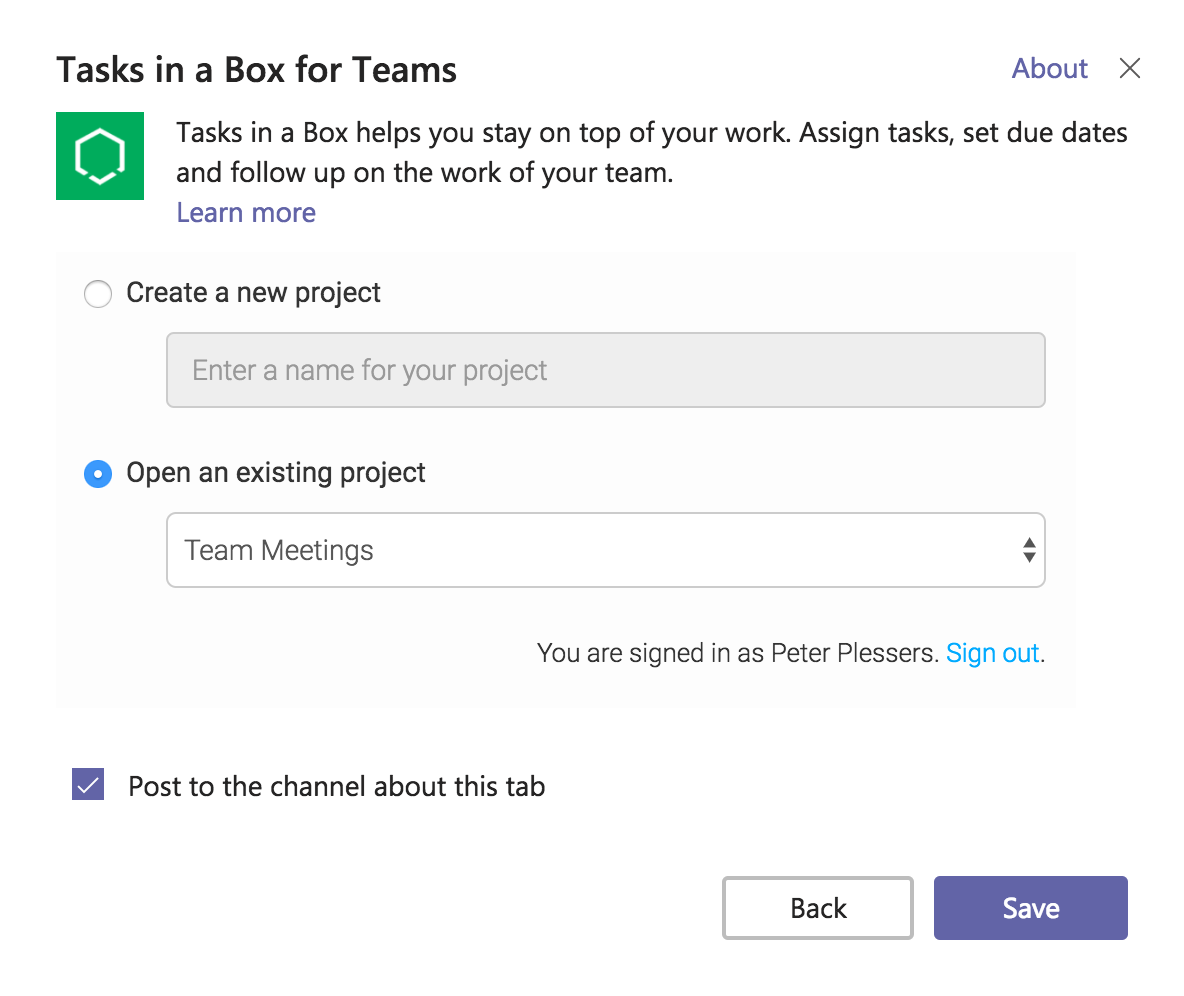Uncheck Post to the channel checkbox

point(88,785)
